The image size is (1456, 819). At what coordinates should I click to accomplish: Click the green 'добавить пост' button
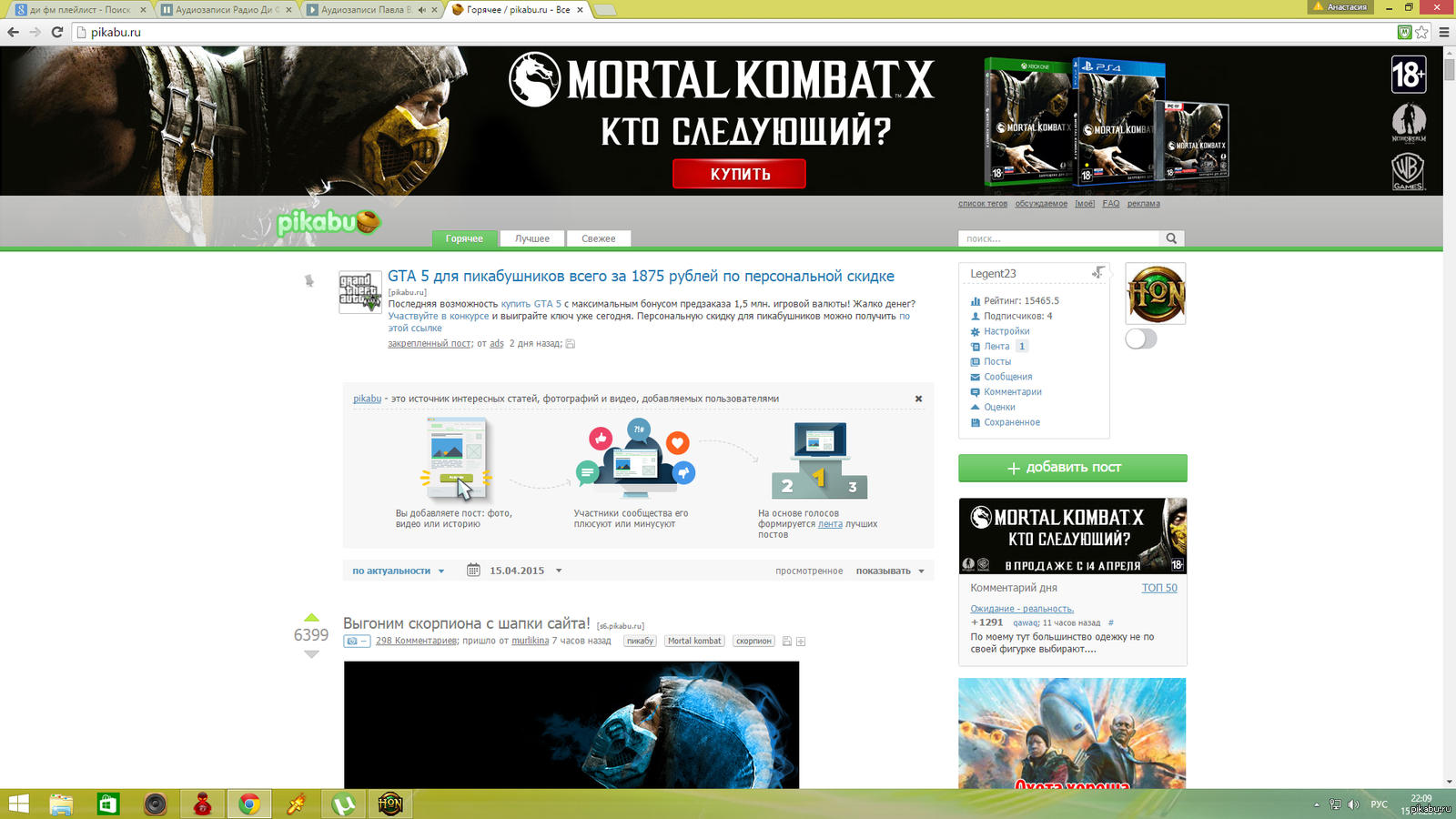click(x=1072, y=468)
